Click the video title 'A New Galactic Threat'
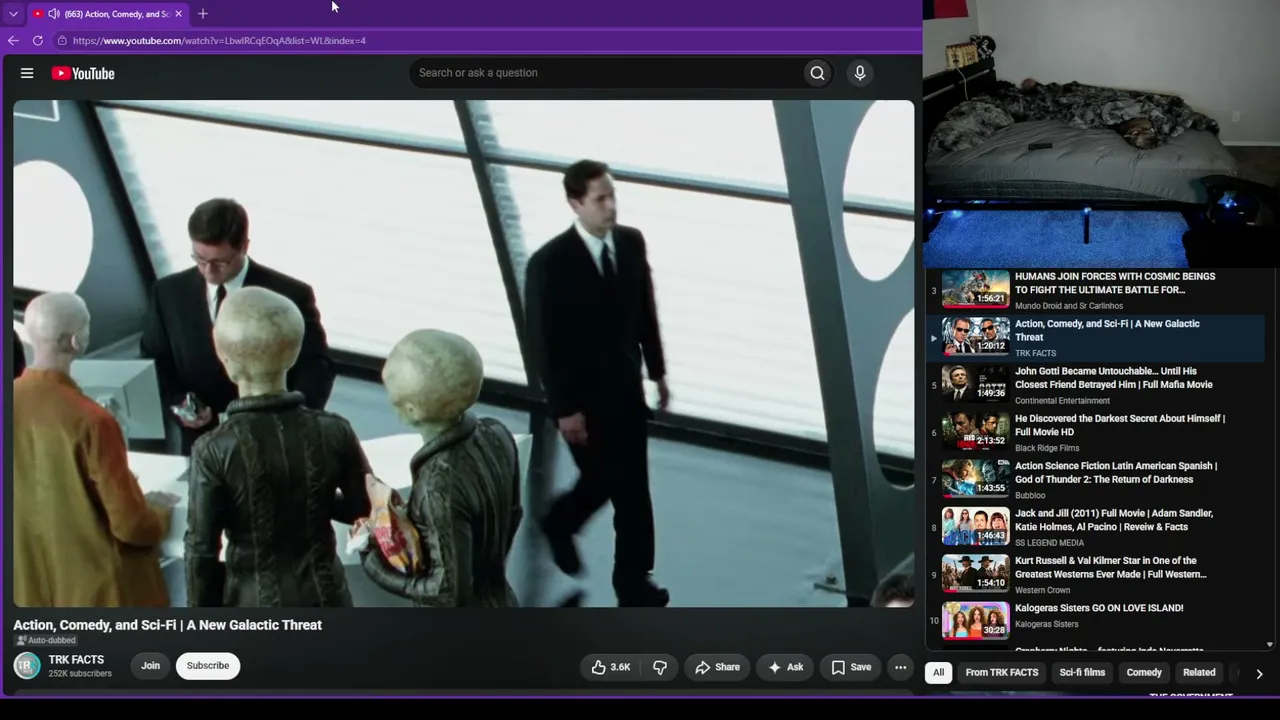Image resolution: width=1280 pixels, height=720 pixels. [167, 625]
